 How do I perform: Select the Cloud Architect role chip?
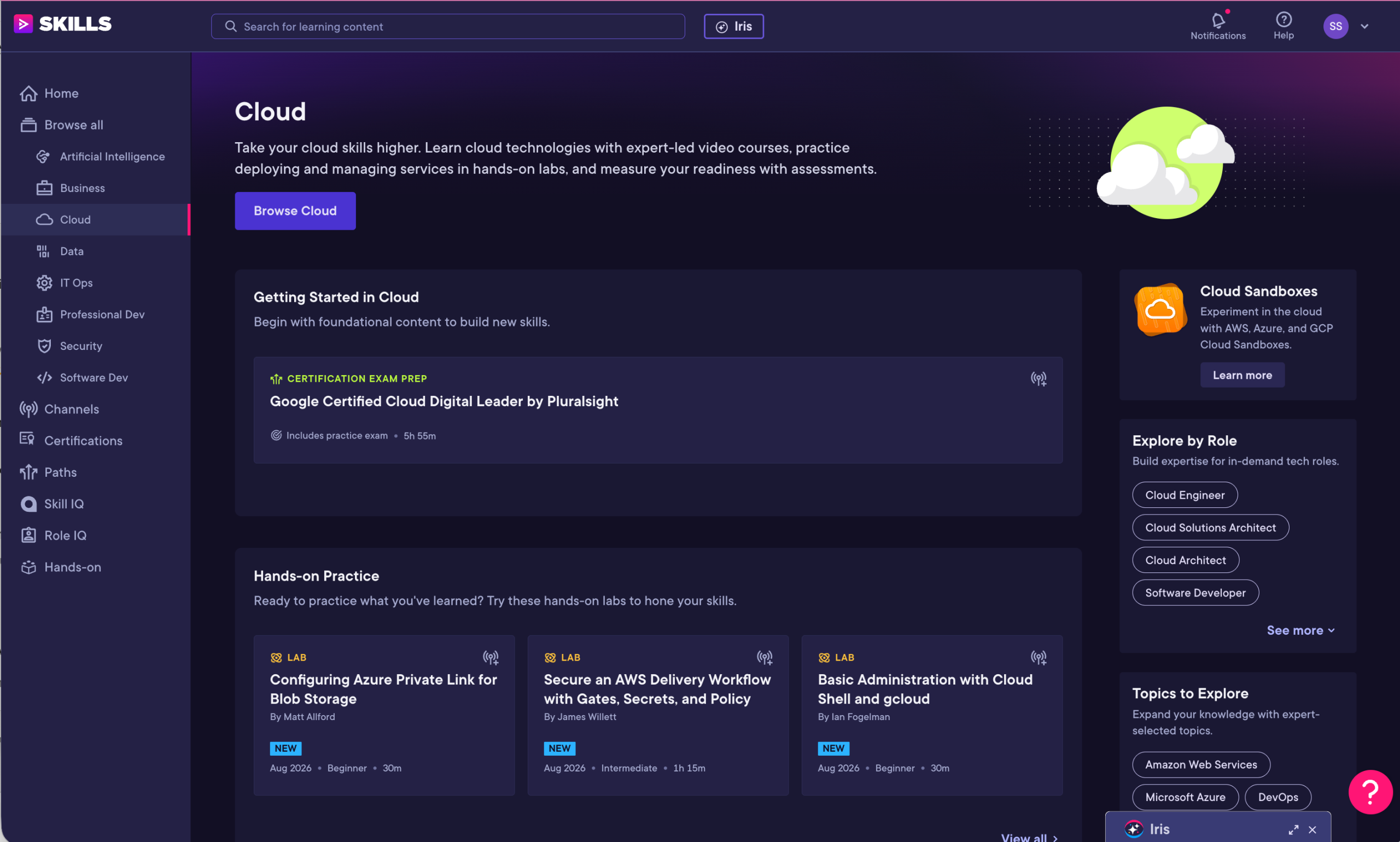[x=1186, y=560]
